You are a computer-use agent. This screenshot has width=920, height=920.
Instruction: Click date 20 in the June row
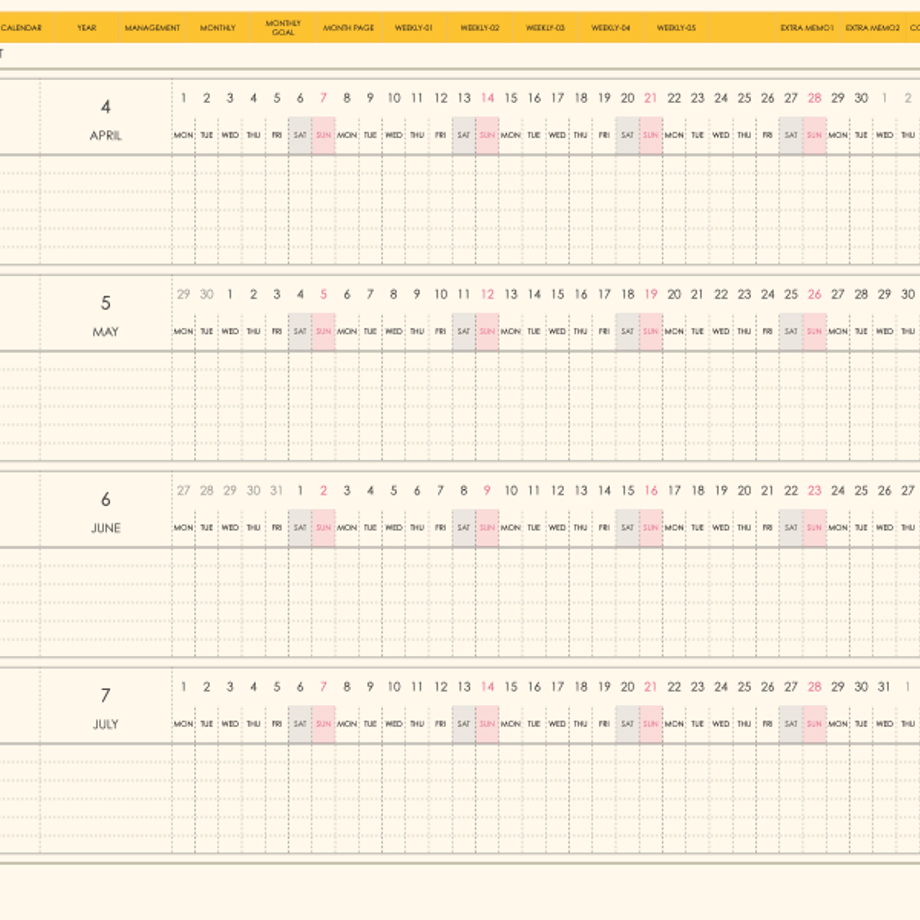[744, 491]
